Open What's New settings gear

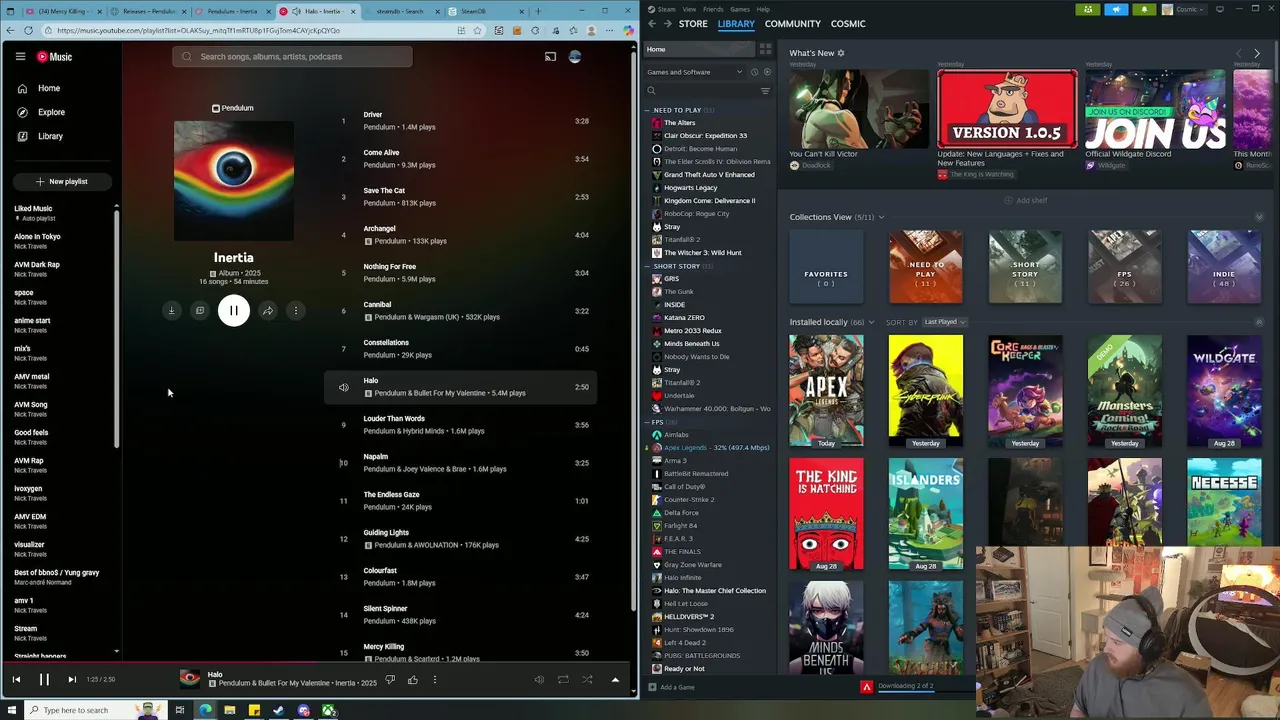(x=841, y=53)
